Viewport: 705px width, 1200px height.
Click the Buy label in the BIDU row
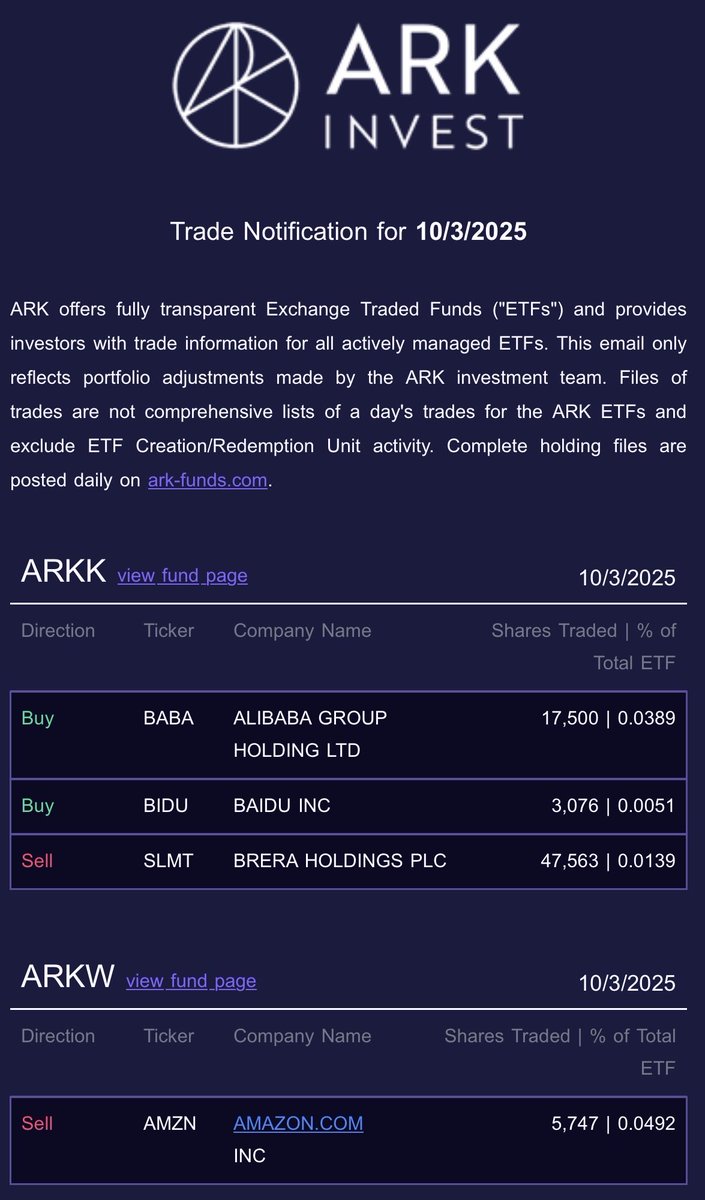coord(37,806)
